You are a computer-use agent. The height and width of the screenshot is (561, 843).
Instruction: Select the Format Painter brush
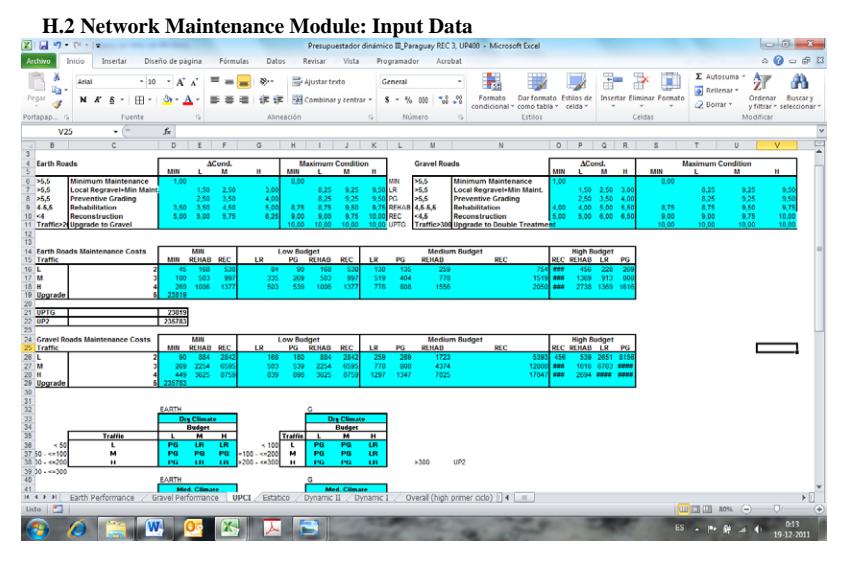tap(56, 104)
